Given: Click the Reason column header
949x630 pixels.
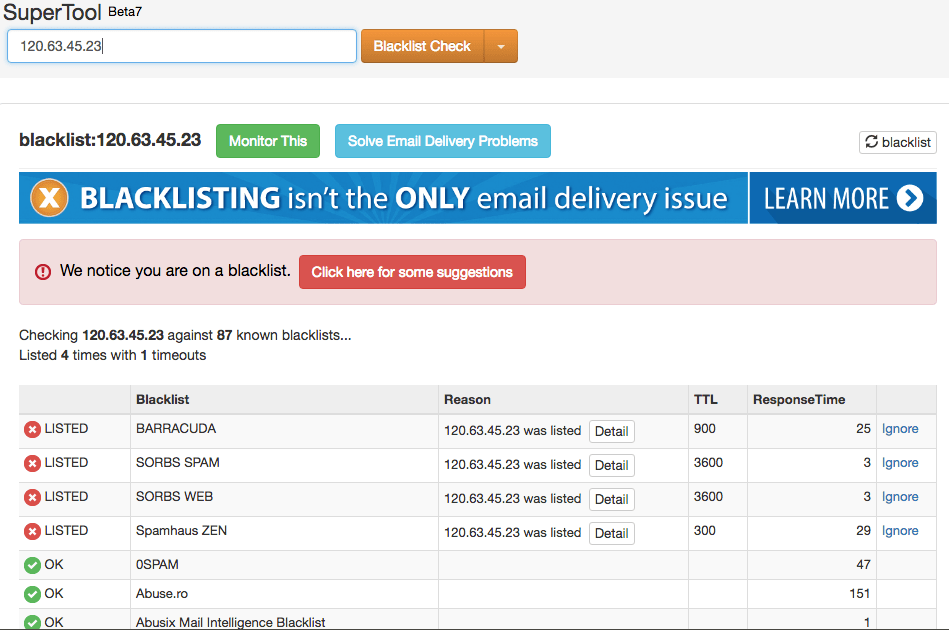Looking at the screenshot, I should 467,399.
